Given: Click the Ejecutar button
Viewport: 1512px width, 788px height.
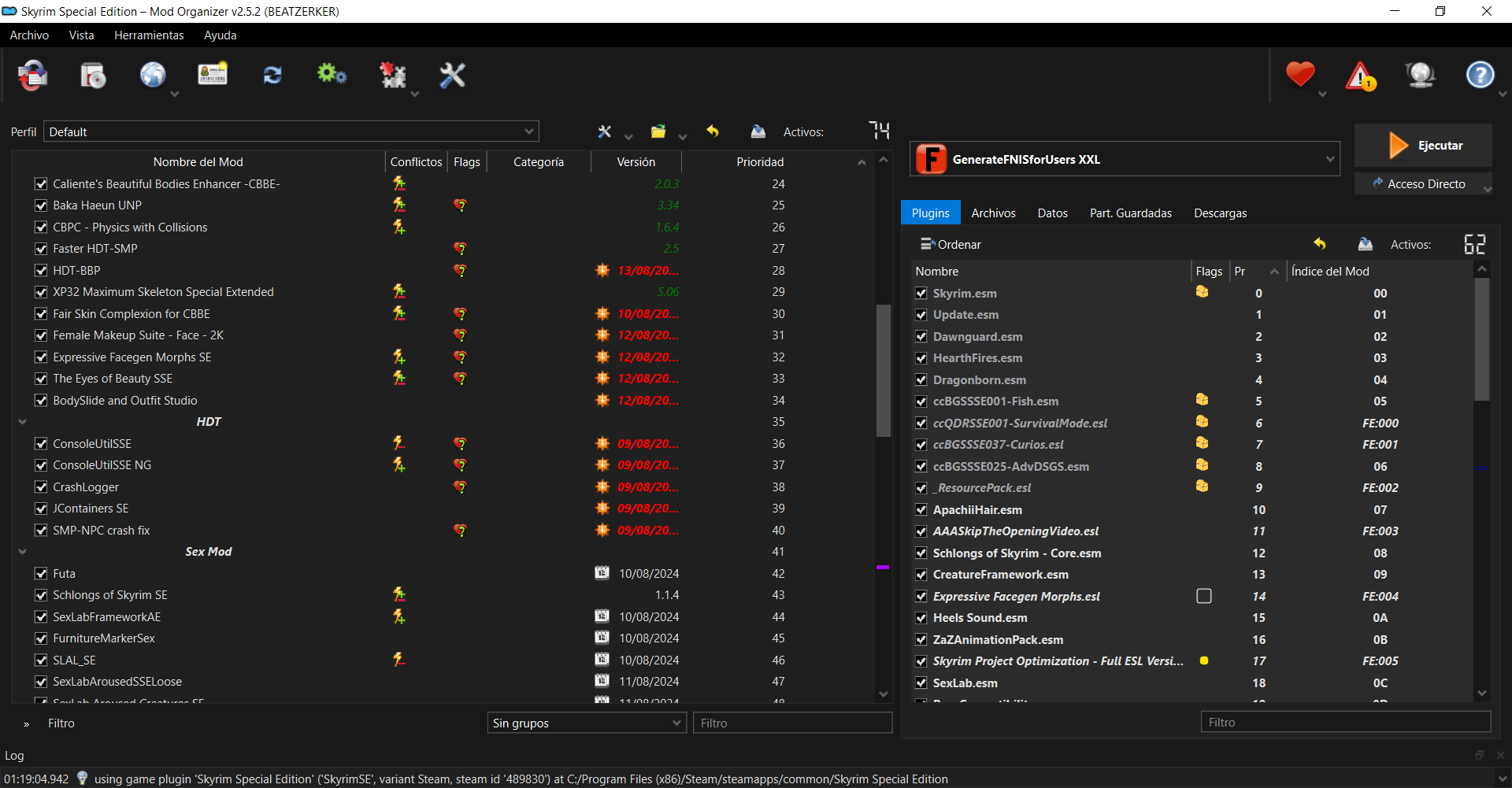Looking at the screenshot, I should 1423,146.
